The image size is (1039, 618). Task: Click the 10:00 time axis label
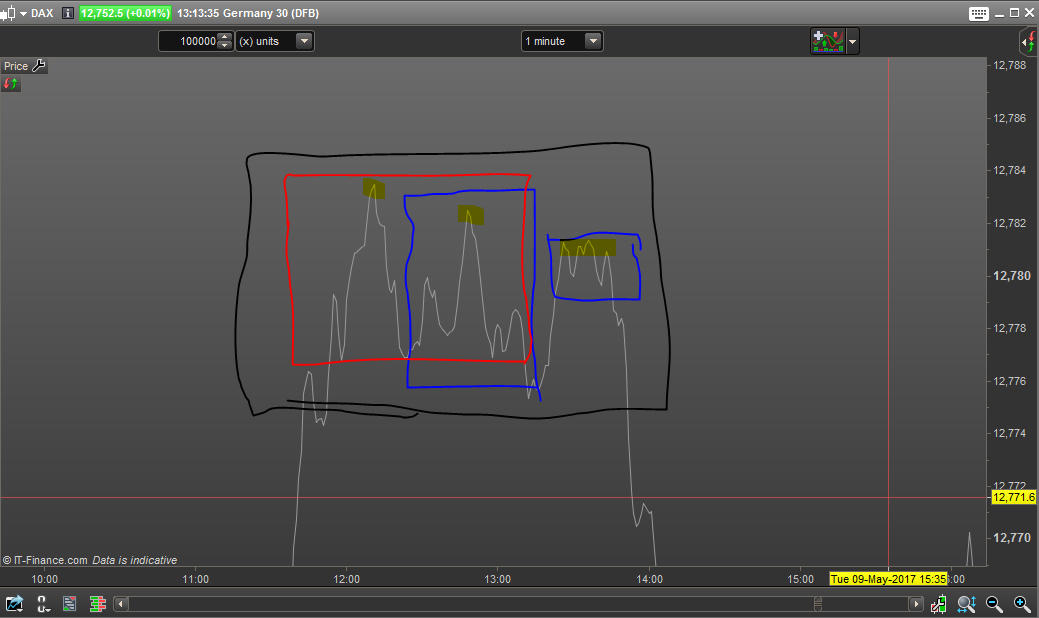pyautogui.click(x=44, y=579)
